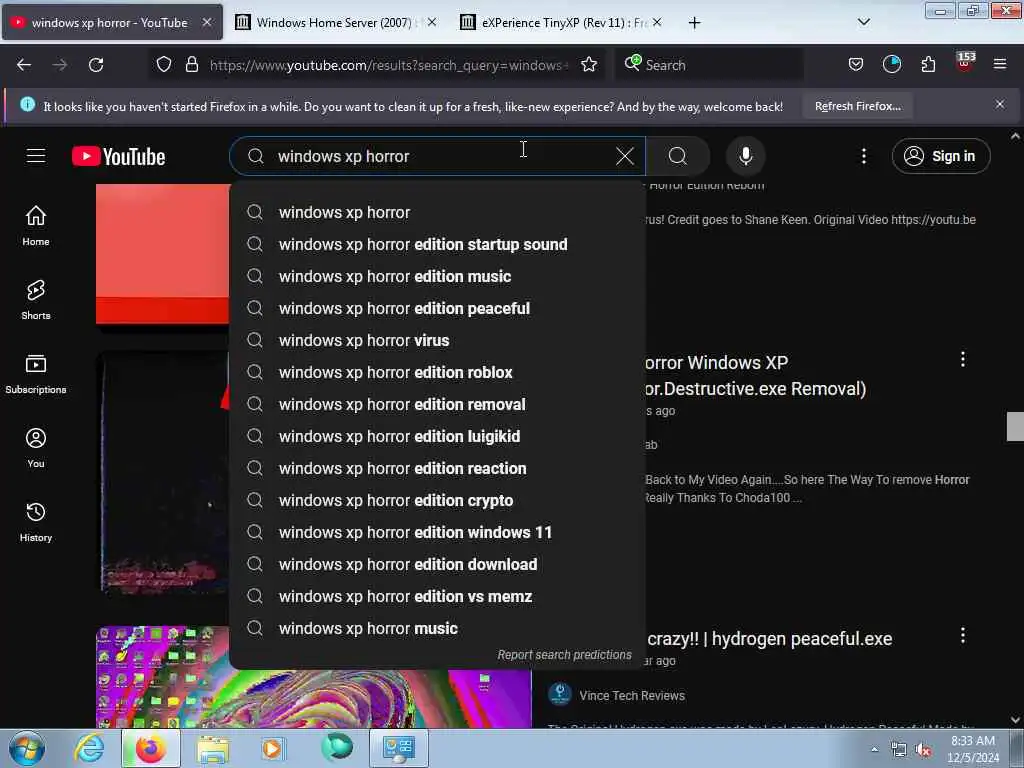
Task: Select suggestion 'windows xp horror virus'
Action: (438, 340)
